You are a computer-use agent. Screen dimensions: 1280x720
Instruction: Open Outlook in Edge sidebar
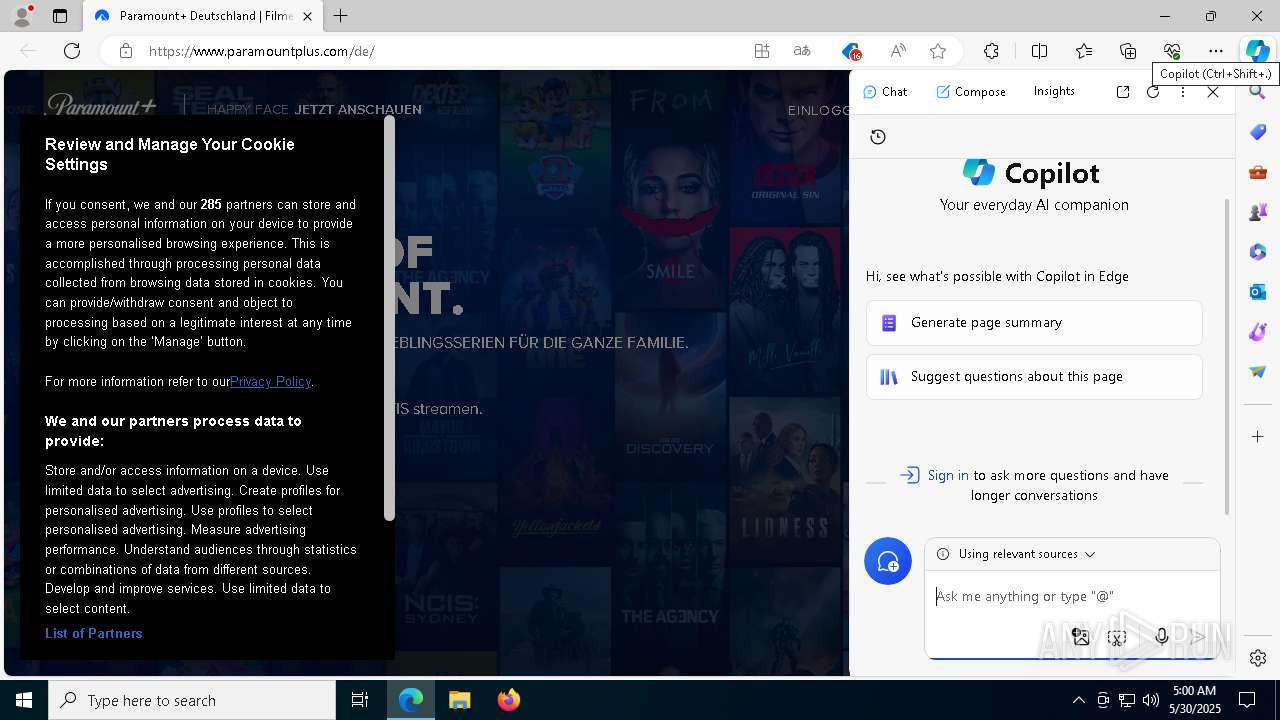click(x=1258, y=292)
